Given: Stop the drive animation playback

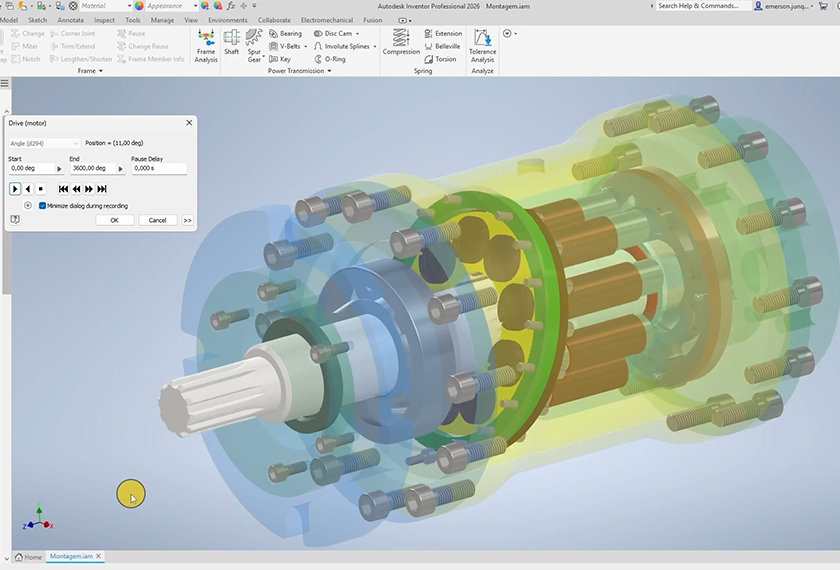Looking at the screenshot, I should (41, 189).
